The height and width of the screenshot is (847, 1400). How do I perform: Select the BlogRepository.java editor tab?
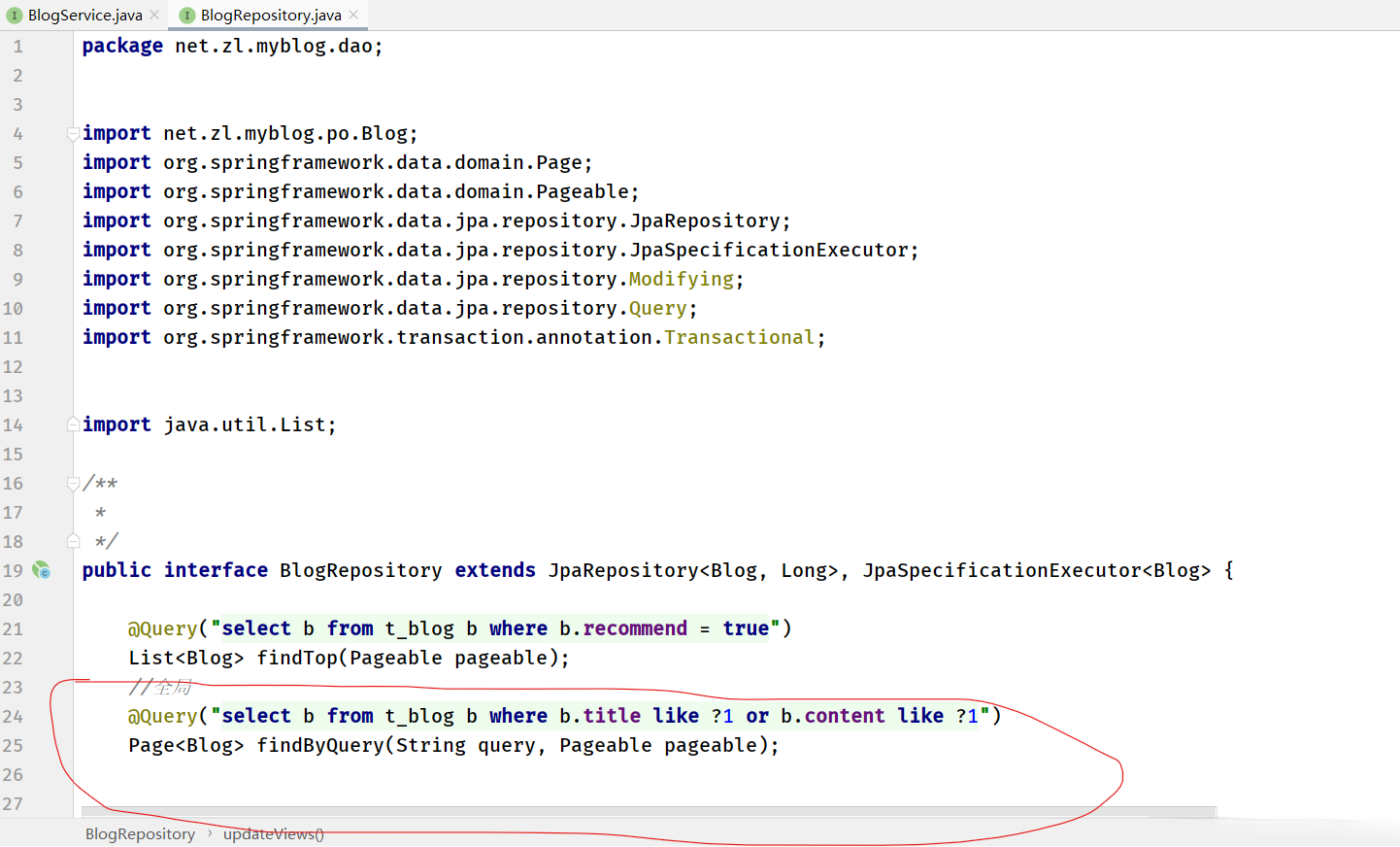pos(271,16)
